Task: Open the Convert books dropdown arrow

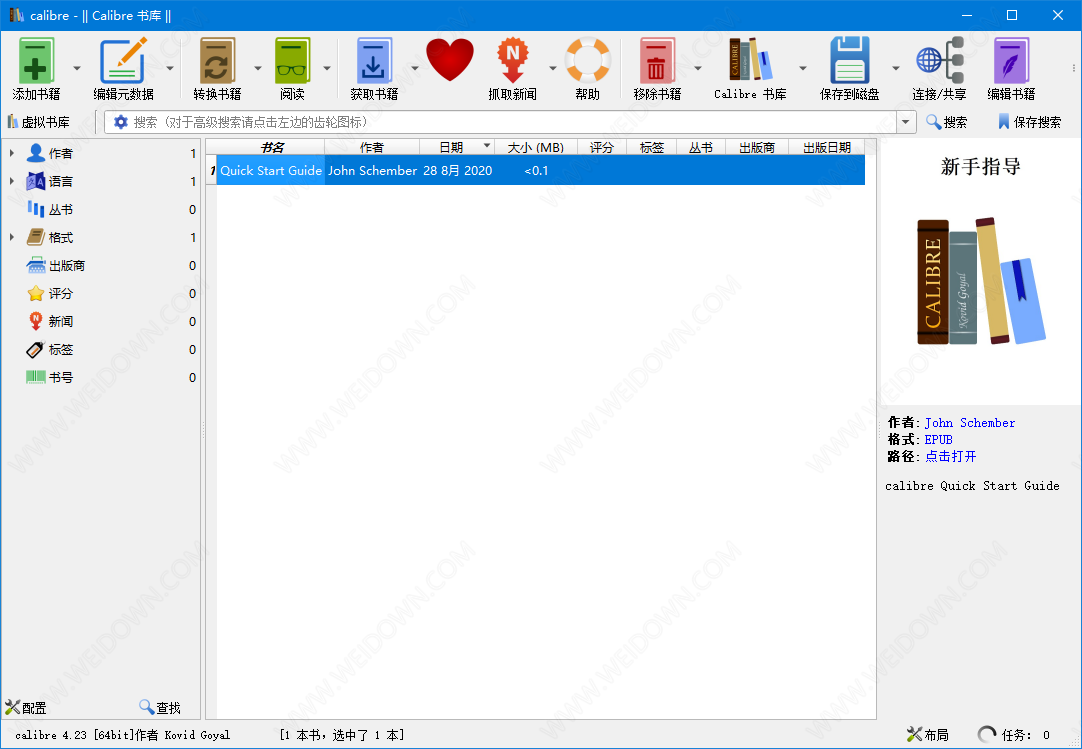Action: pyautogui.click(x=258, y=68)
